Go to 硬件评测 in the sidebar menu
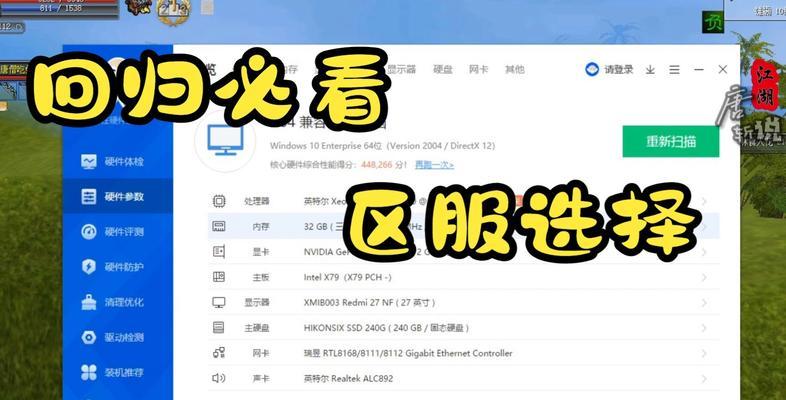786x400 pixels. [124, 232]
